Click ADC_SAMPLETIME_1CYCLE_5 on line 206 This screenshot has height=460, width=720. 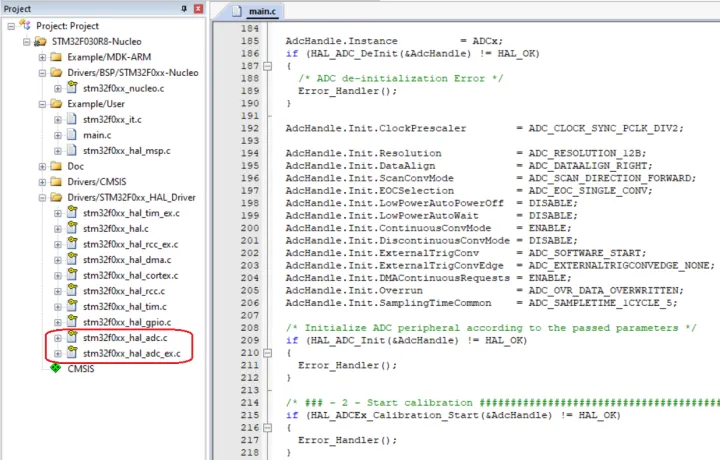tap(600, 303)
